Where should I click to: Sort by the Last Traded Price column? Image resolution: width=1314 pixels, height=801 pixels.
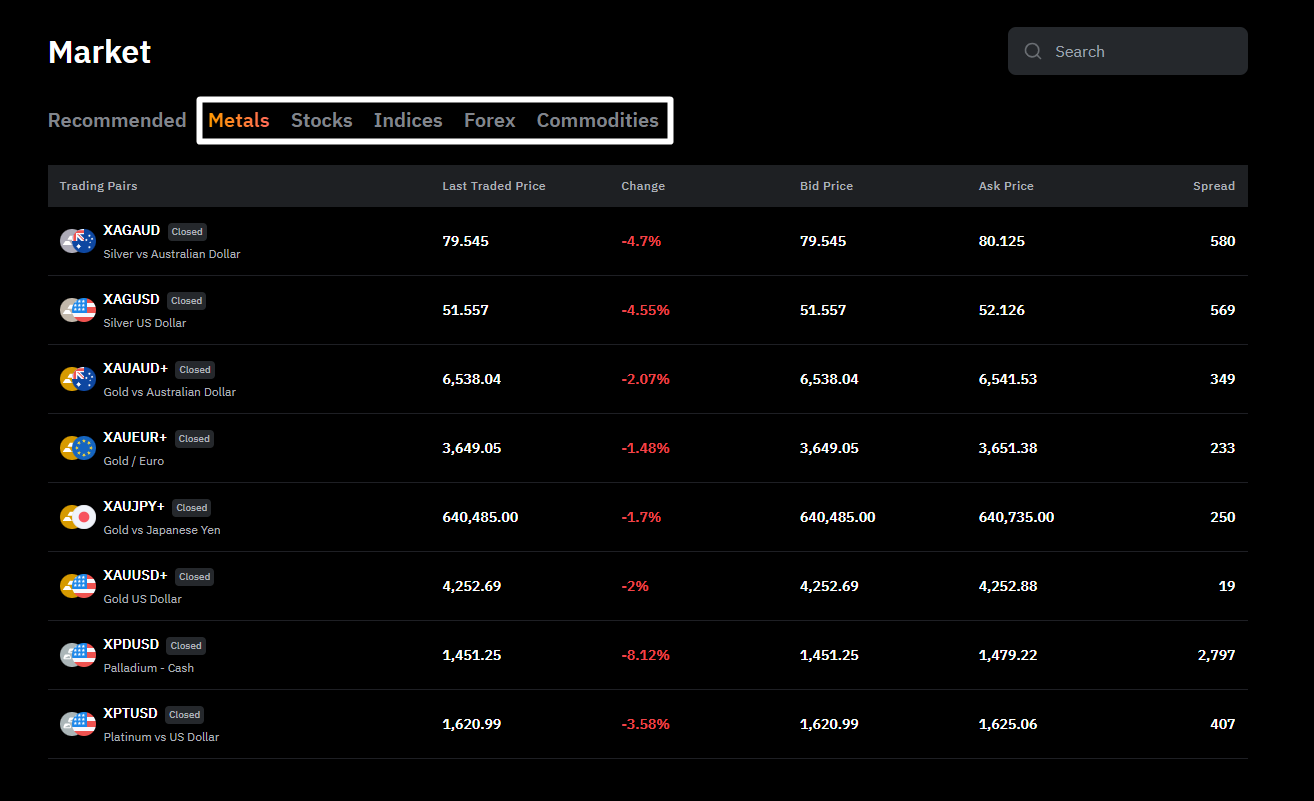(x=494, y=186)
